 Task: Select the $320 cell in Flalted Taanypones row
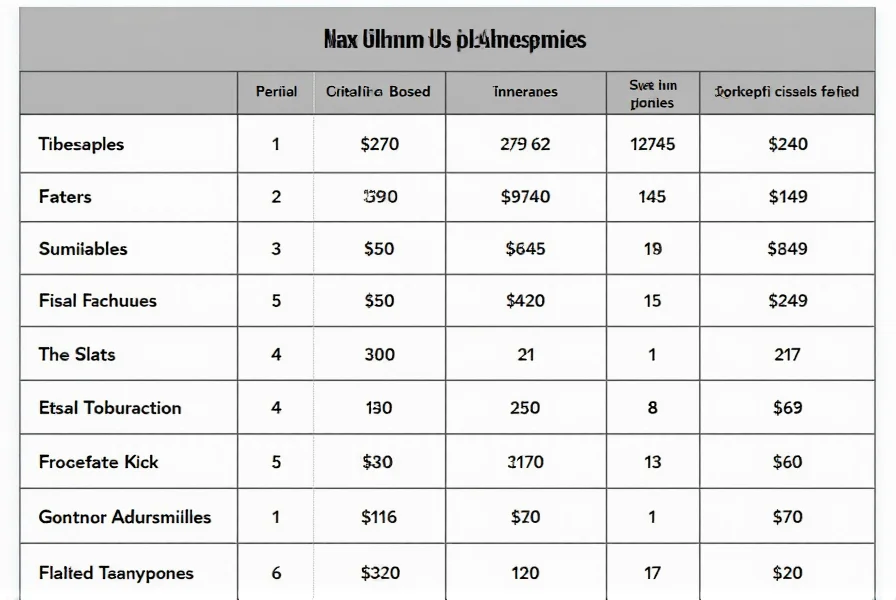[379, 573]
